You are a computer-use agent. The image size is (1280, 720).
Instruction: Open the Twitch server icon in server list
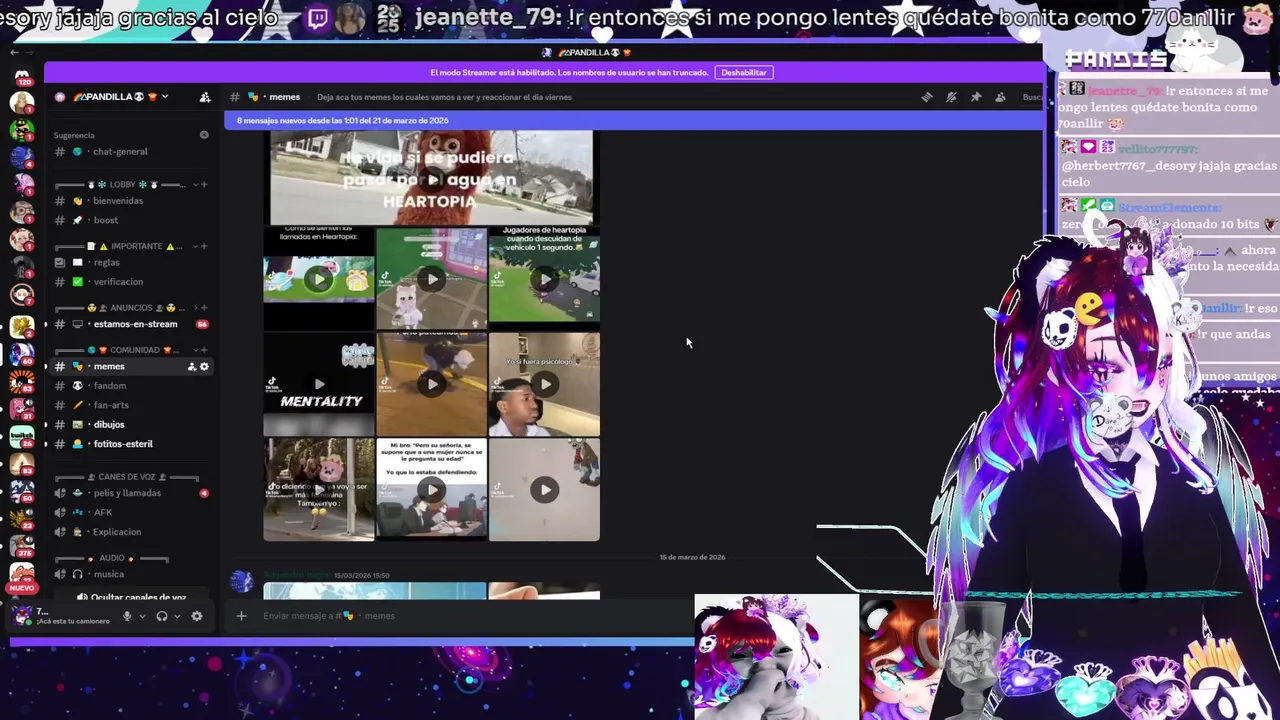pyautogui.click(x=22, y=435)
